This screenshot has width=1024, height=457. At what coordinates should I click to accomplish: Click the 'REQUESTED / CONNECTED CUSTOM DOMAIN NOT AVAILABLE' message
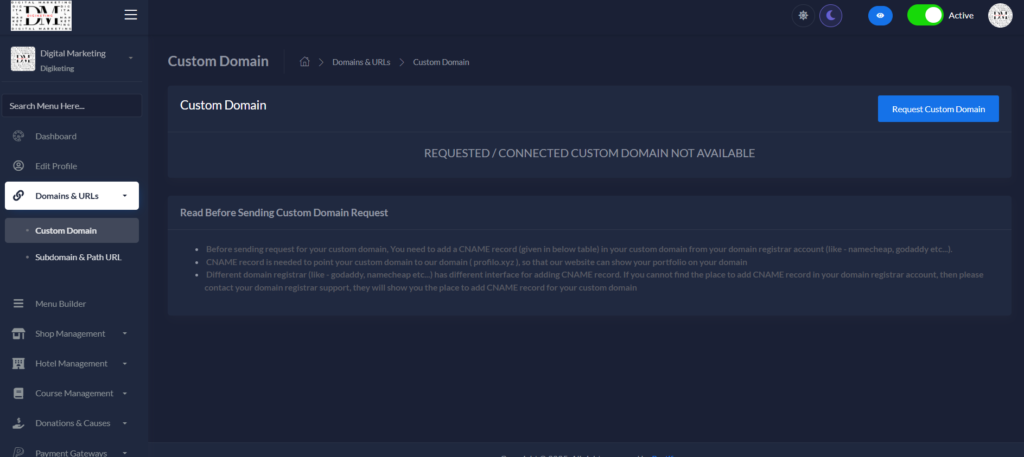pos(589,153)
